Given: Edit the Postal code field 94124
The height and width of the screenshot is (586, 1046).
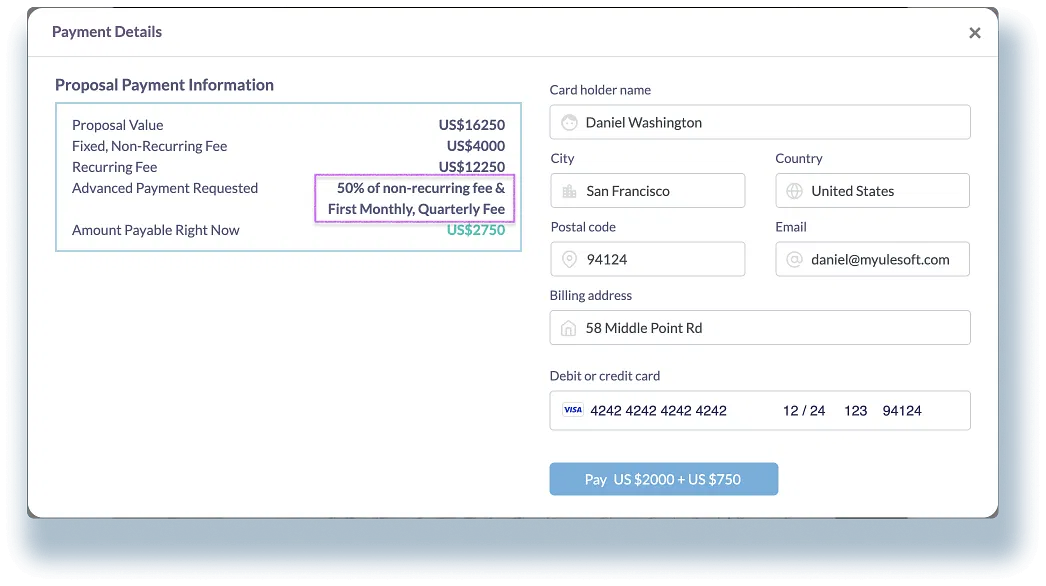Looking at the screenshot, I should click(648, 260).
